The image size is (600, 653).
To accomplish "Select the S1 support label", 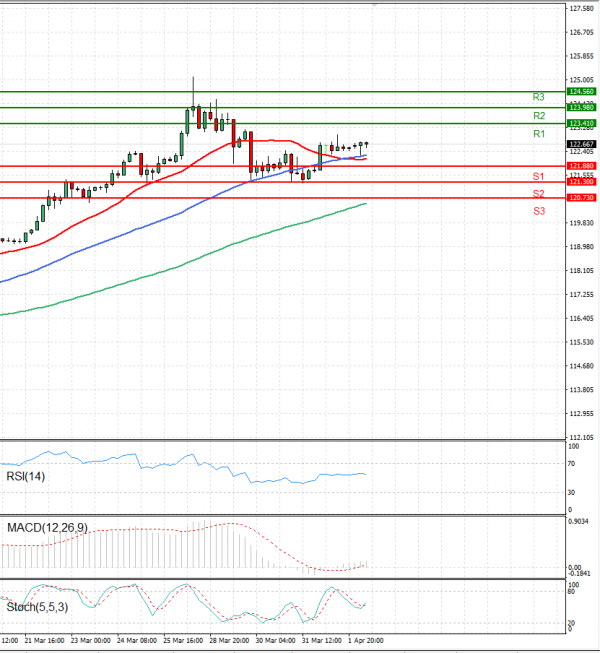I will pos(538,176).
